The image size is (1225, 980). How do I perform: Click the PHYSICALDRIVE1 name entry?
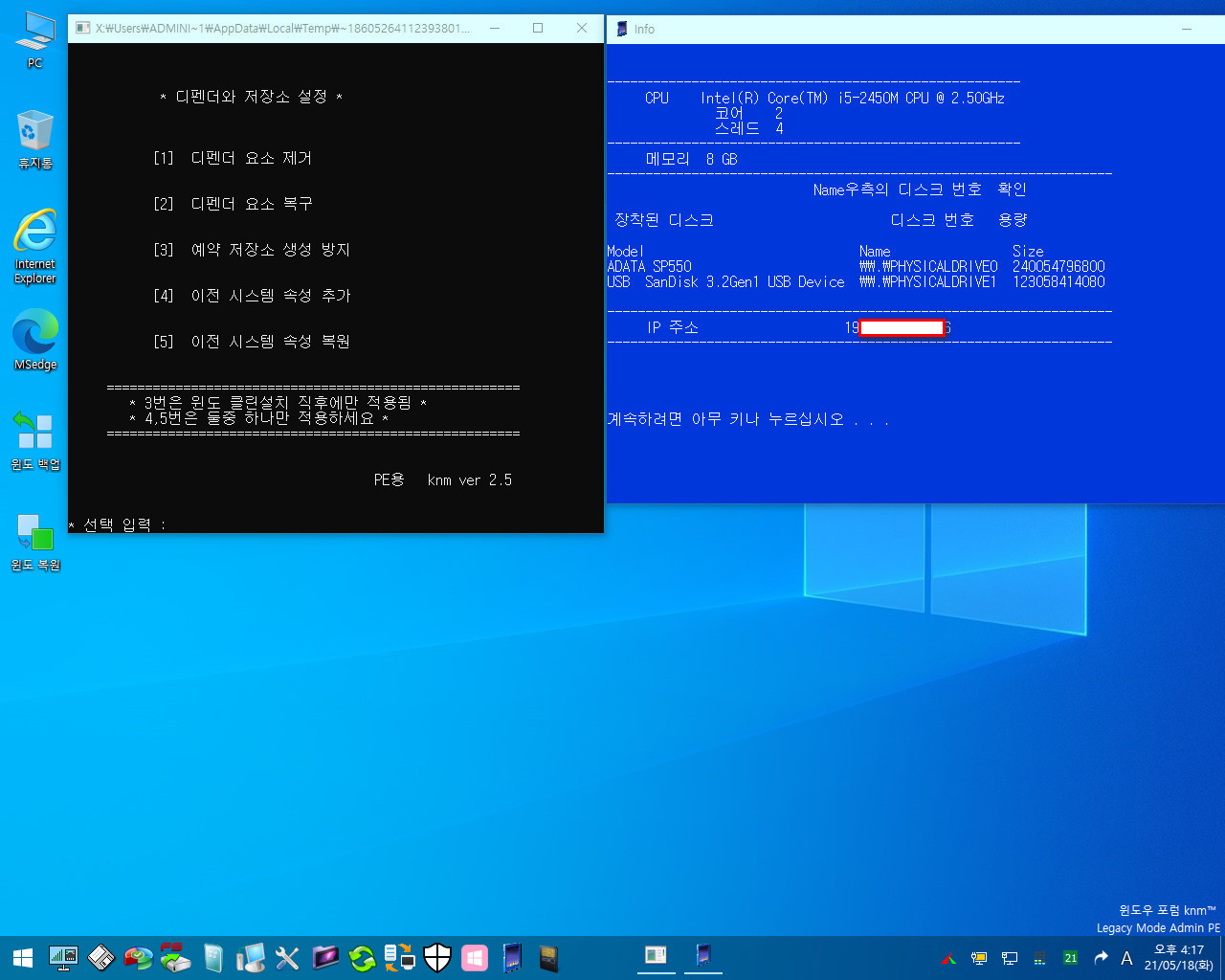[x=928, y=281]
